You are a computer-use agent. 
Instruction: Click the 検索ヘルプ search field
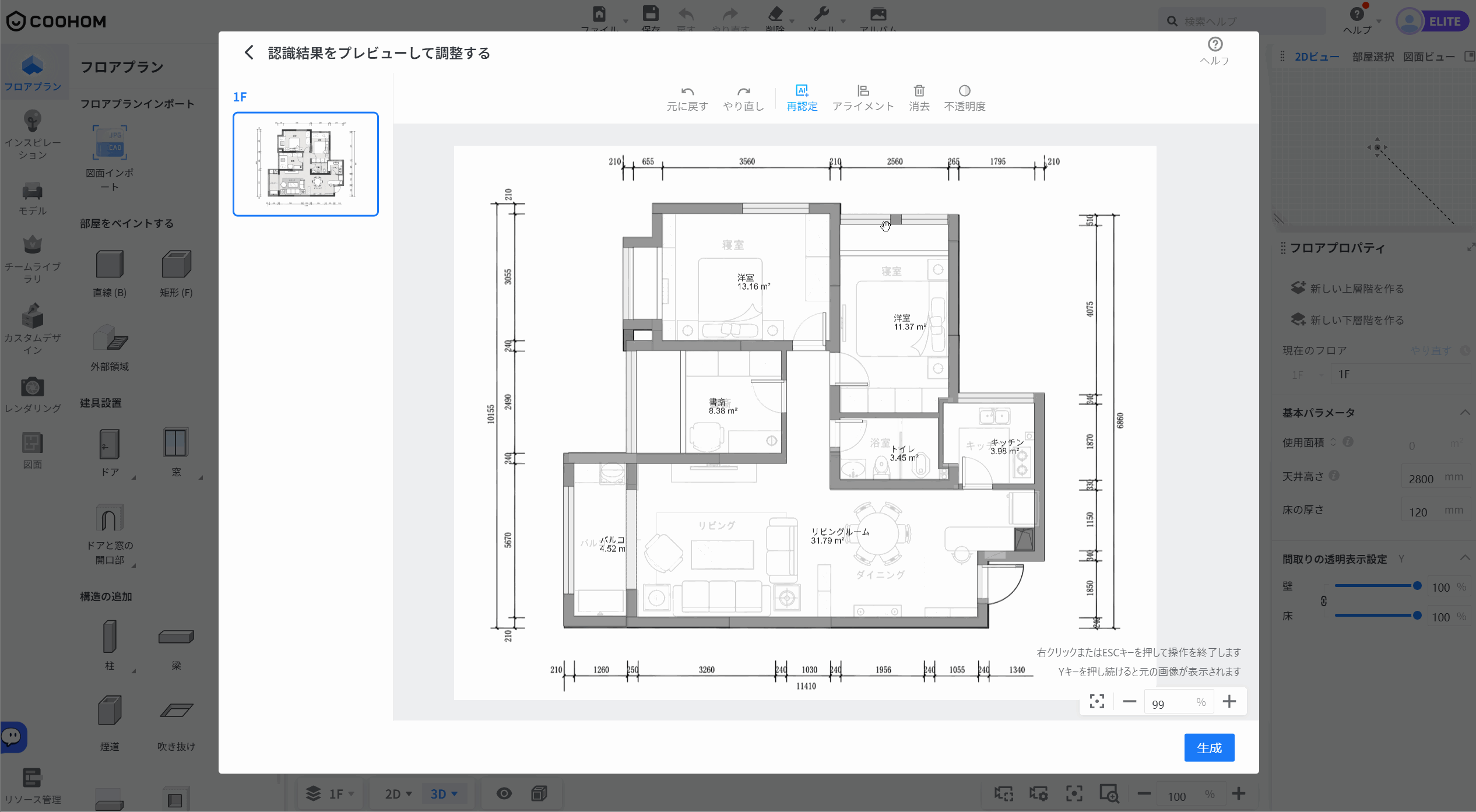coord(1242,22)
